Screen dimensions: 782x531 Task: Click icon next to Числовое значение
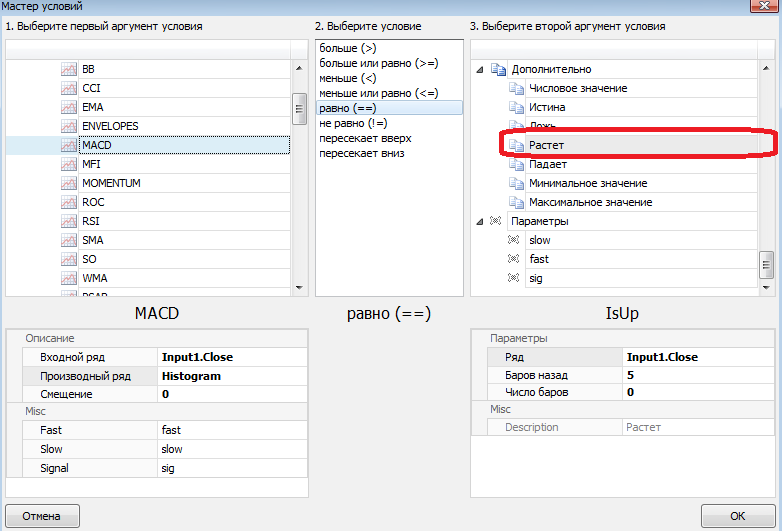516,89
